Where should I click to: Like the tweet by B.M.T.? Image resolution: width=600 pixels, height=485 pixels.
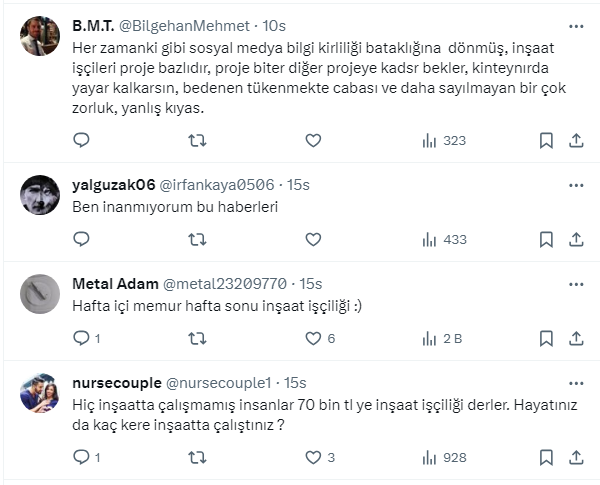[313, 141]
